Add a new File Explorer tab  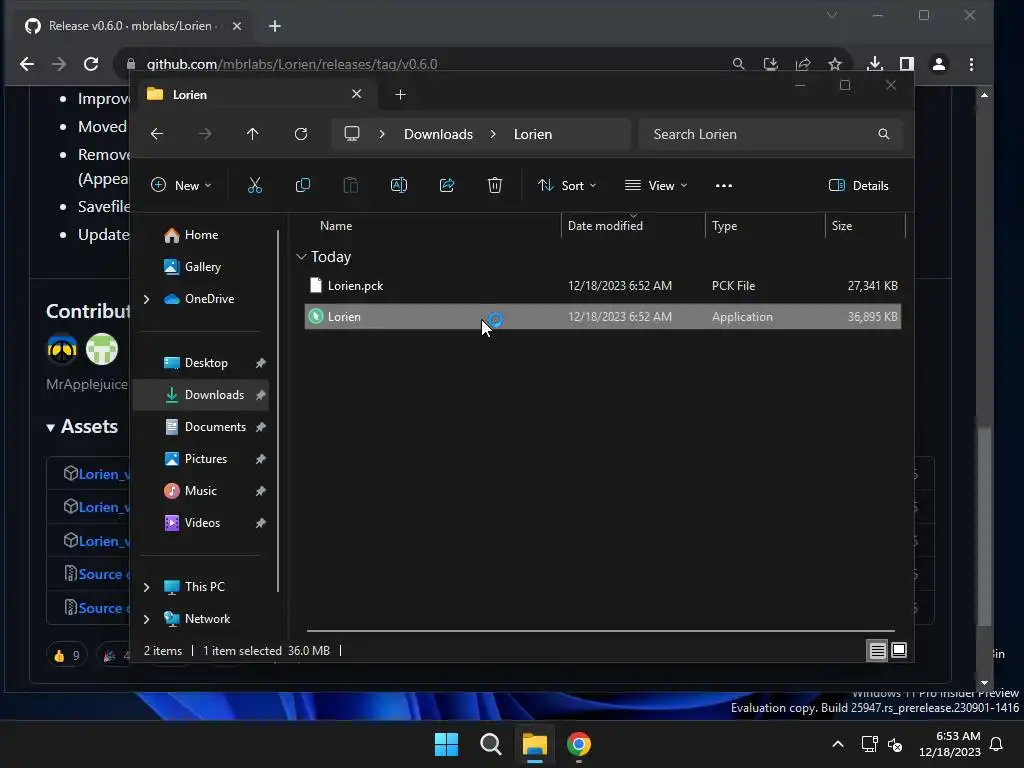(x=400, y=95)
